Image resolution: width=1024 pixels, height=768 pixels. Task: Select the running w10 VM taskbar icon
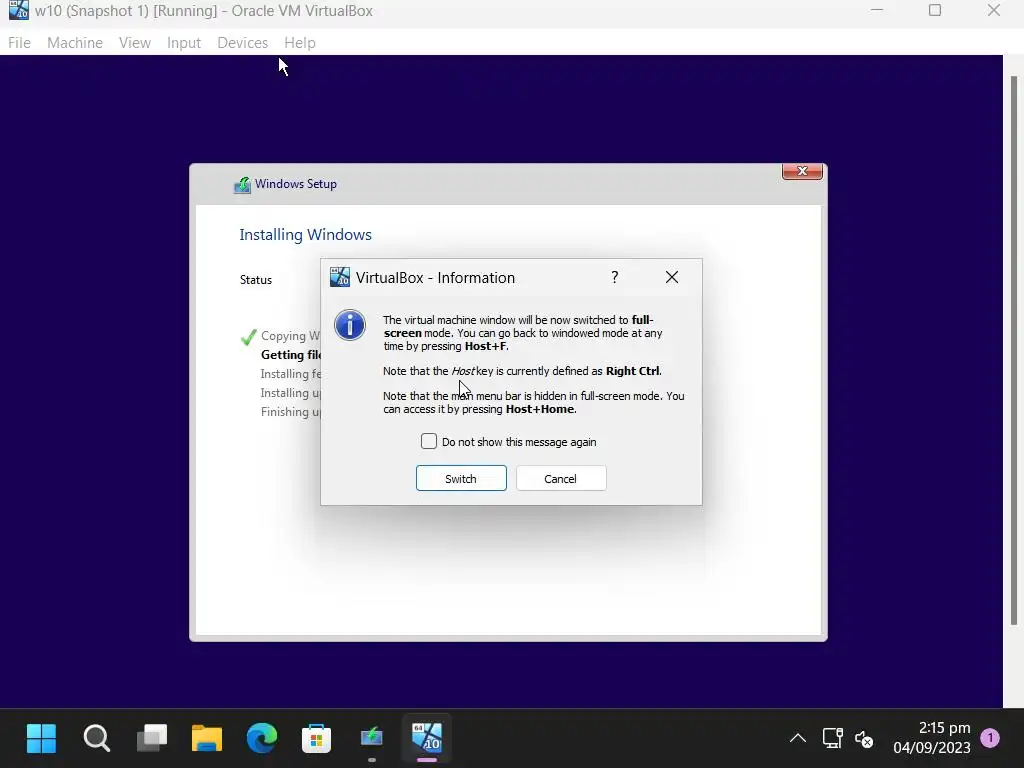(x=427, y=738)
